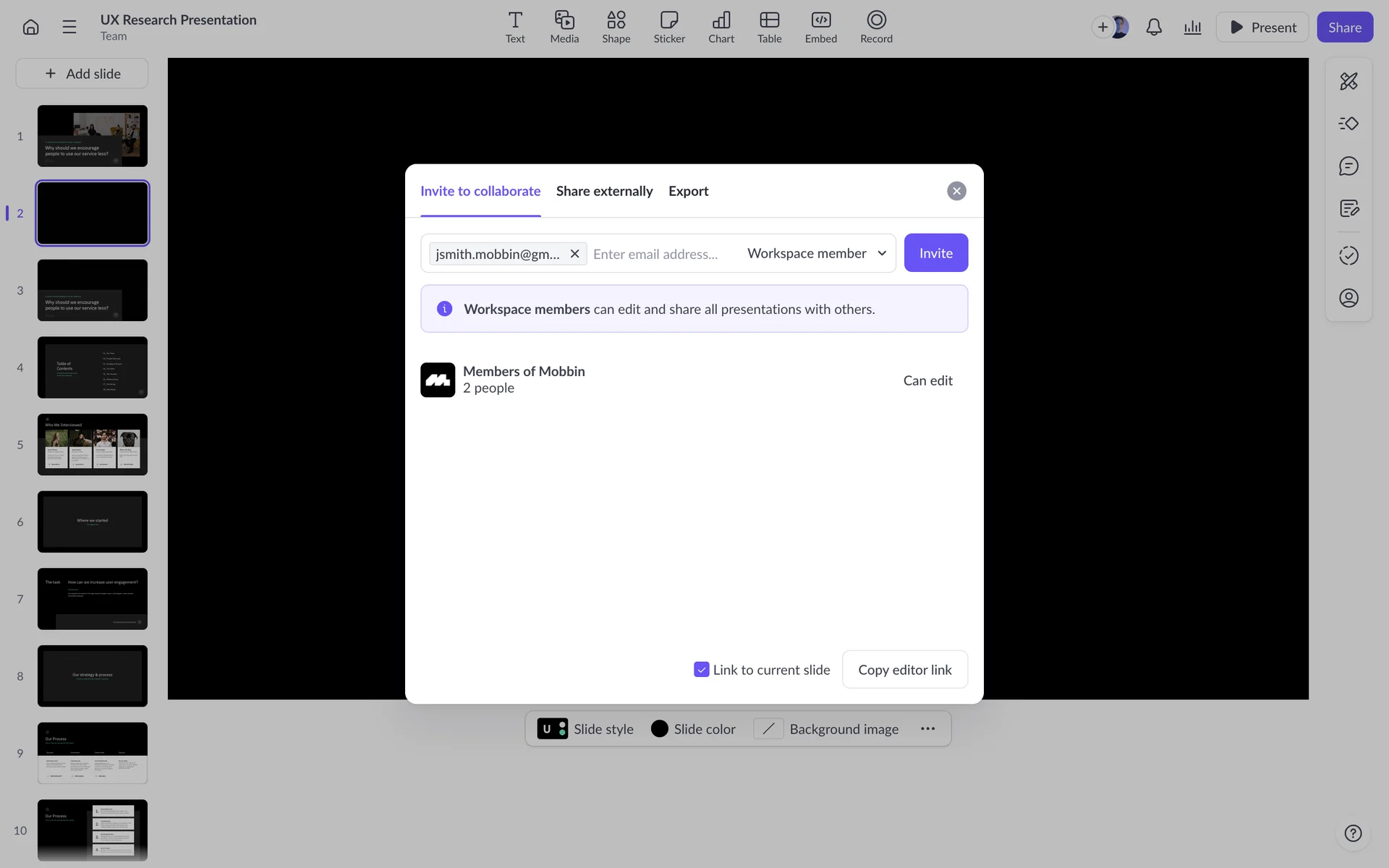This screenshot has height=868, width=1389.
Task: Open the analytics bar chart icon
Action: [1192, 27]
